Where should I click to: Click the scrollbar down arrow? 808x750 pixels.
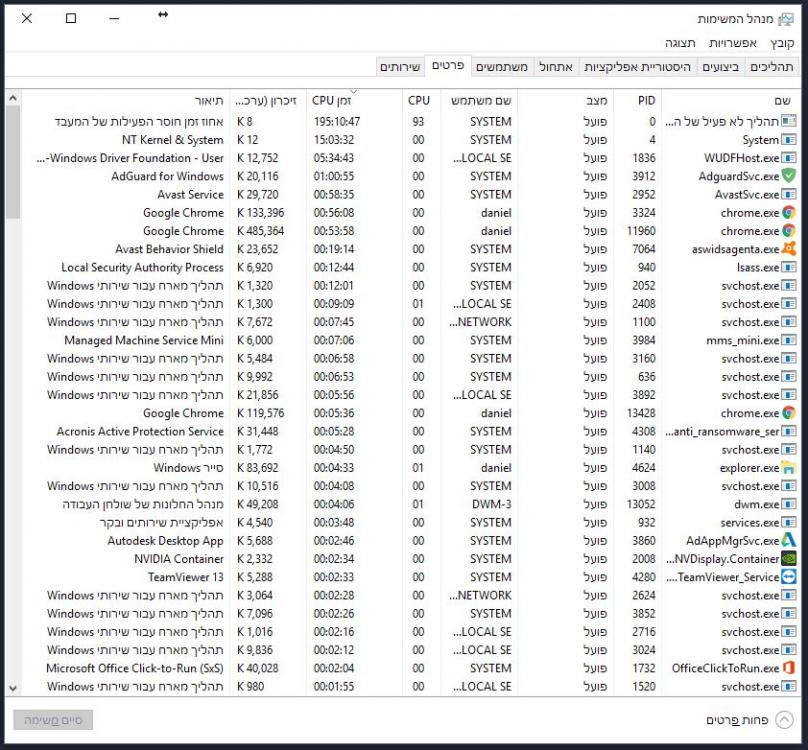click(12, 688)
